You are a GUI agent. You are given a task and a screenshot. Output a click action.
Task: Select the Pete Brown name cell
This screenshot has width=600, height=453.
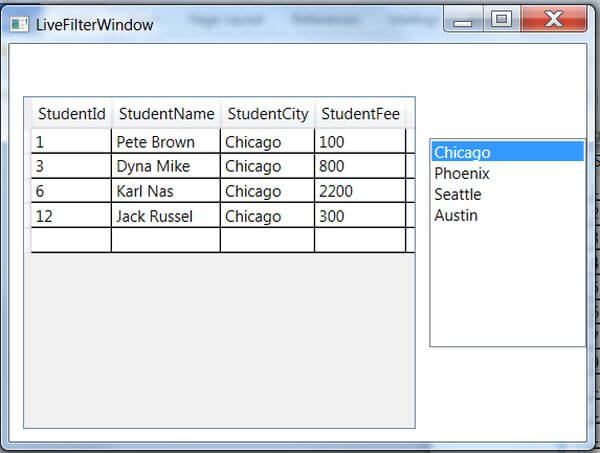click(166, 142)
